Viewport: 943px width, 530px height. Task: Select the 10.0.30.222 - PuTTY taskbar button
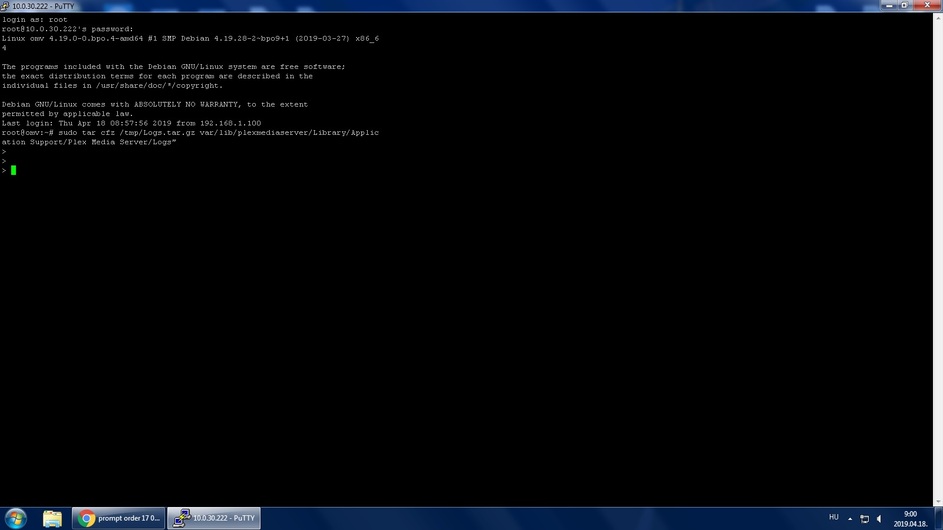click(213, 518)
